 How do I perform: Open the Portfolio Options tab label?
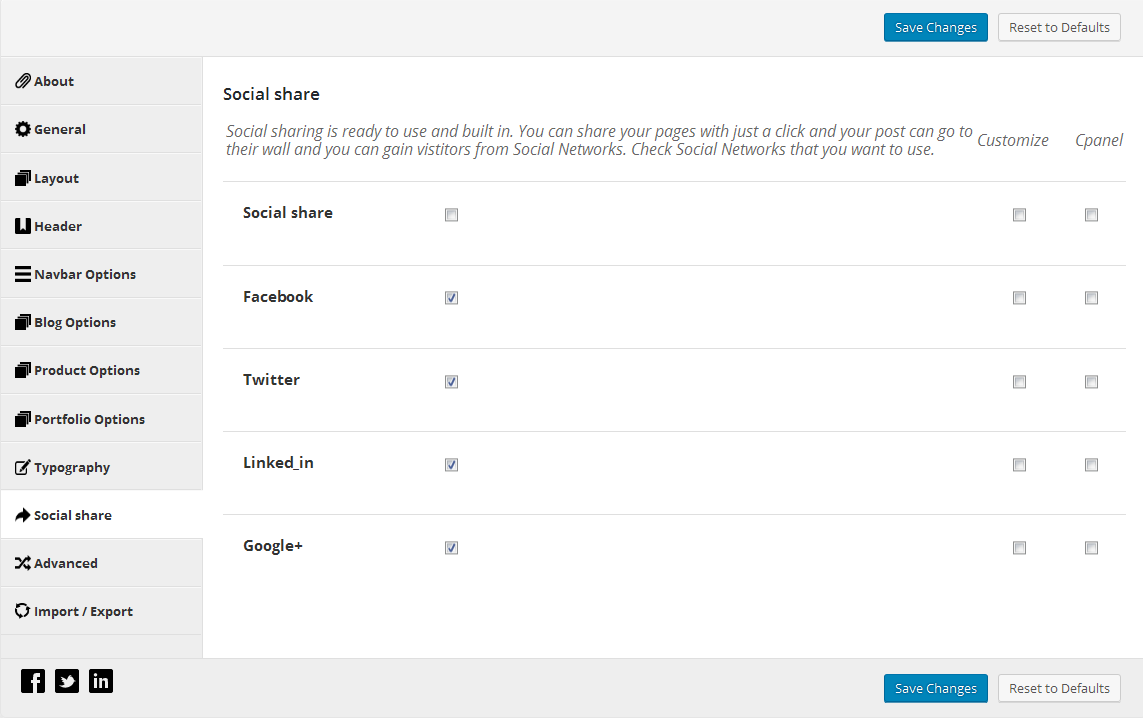click(x=90, y=420)
